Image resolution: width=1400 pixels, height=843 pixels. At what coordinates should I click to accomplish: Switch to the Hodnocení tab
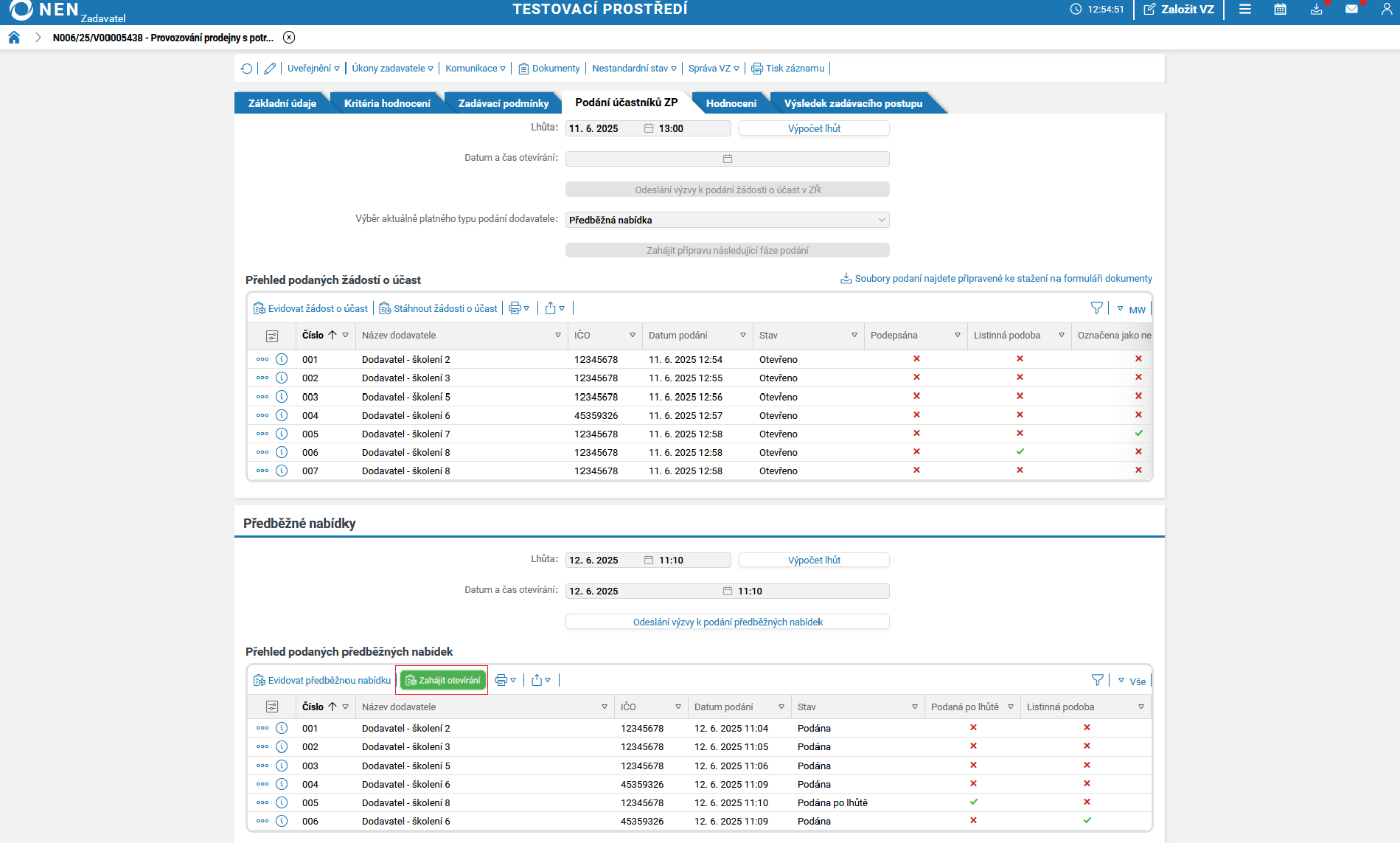pos(731,103)
